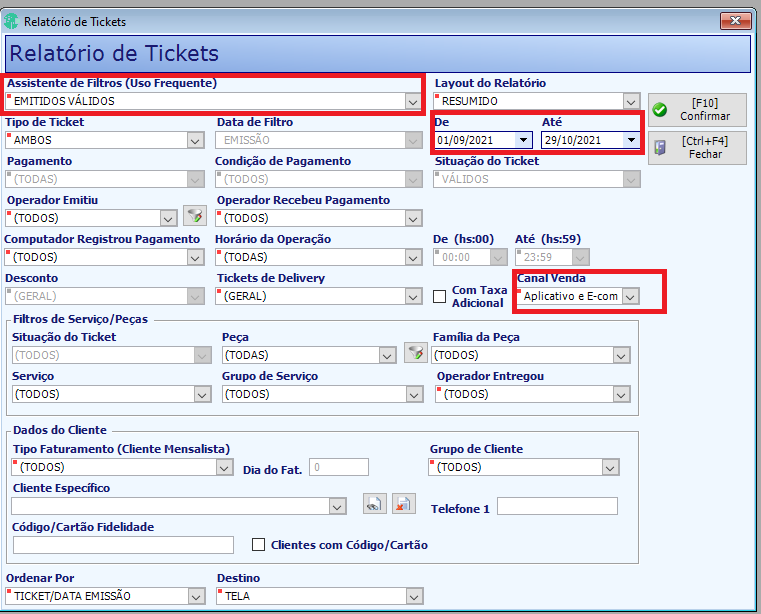The width and height of the screenshot is (761, 614).
Task: Click the app icon in title bar
Action: click(11, 21)
